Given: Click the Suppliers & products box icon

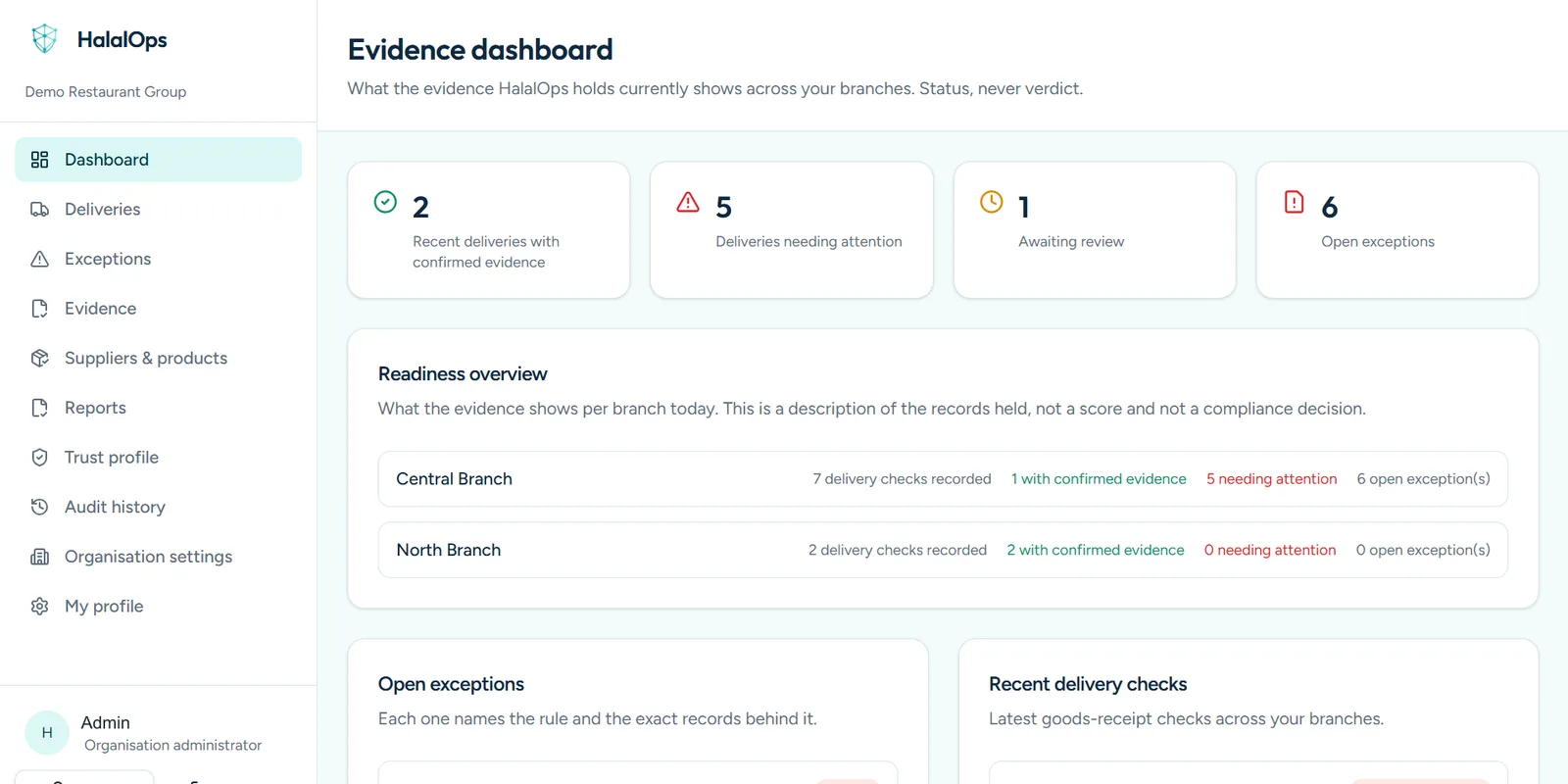Looking at the screenshot, I should 39,359.
